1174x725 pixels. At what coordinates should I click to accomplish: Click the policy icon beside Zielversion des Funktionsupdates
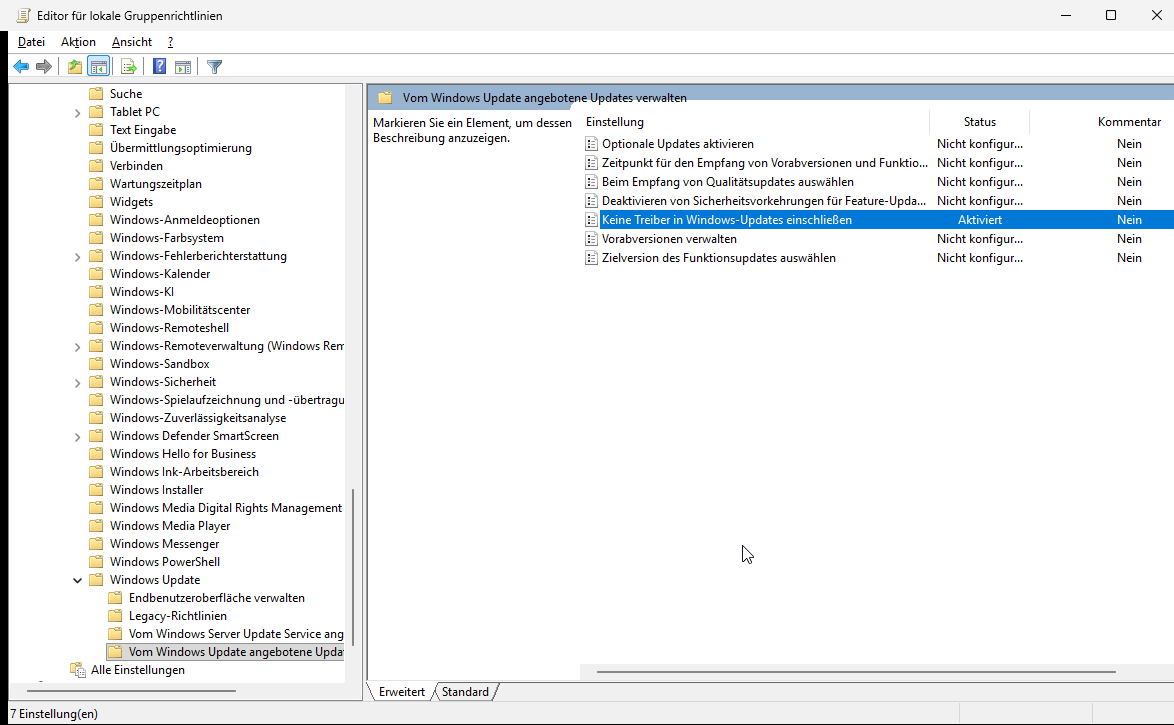pyautogui.click(x=591, y=258)
